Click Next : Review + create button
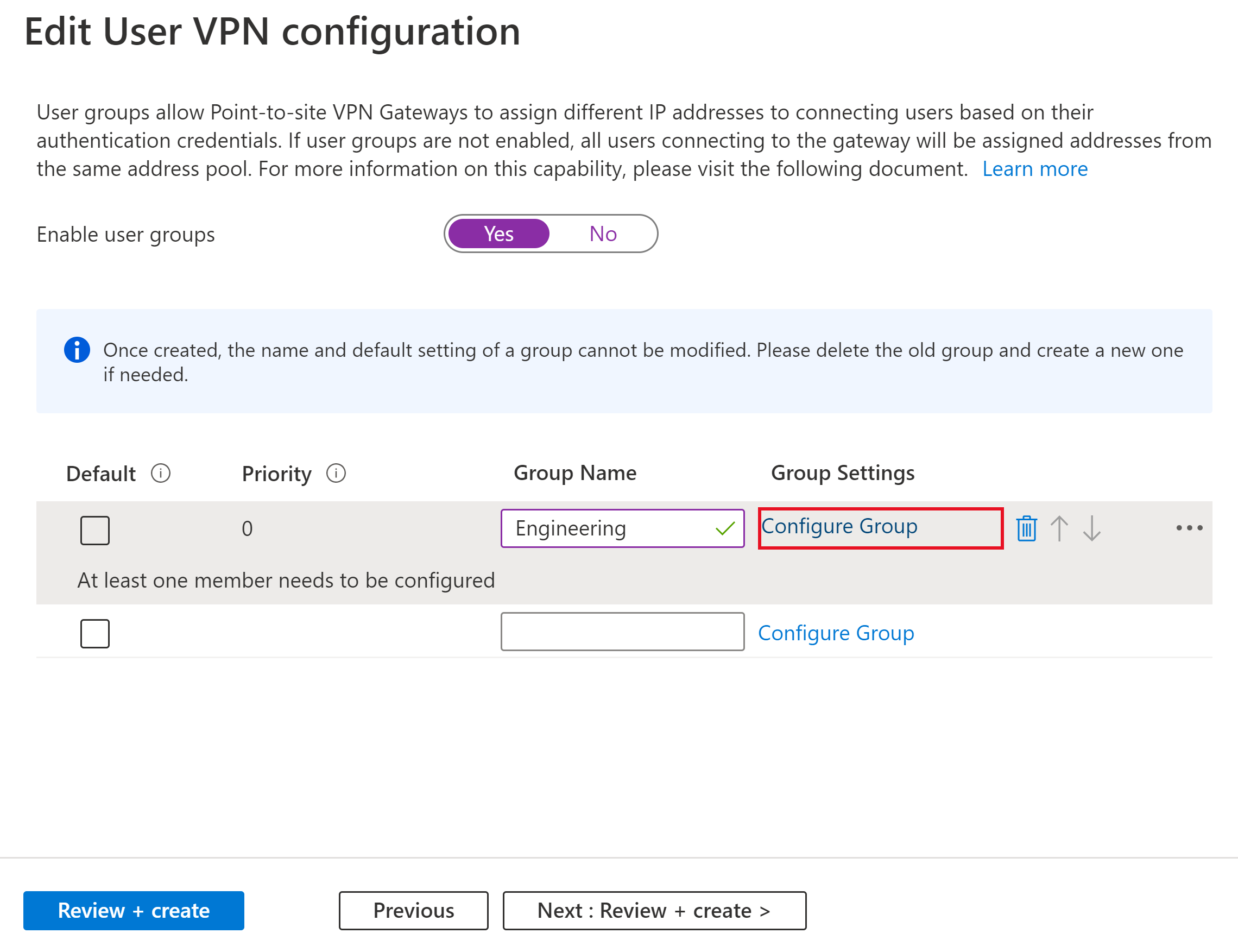 tap(654, 910)
